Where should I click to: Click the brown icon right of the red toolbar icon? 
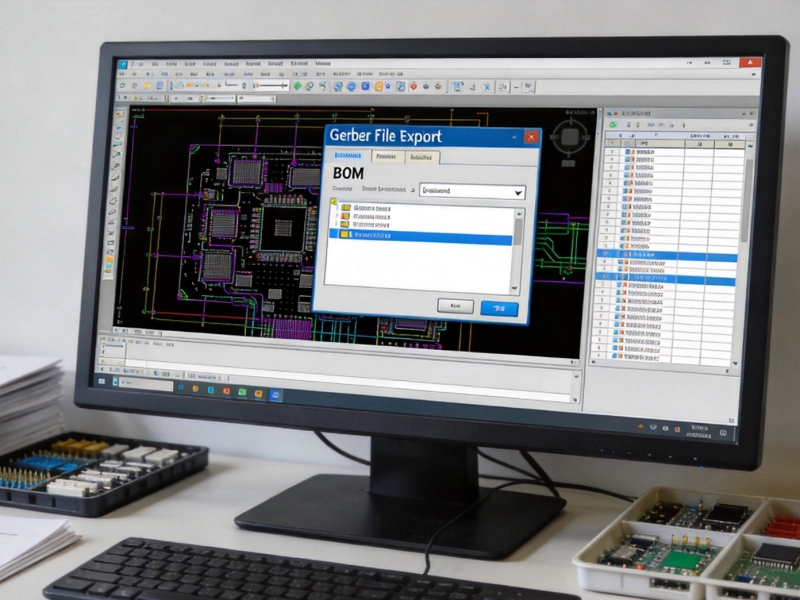click(438, 87)
